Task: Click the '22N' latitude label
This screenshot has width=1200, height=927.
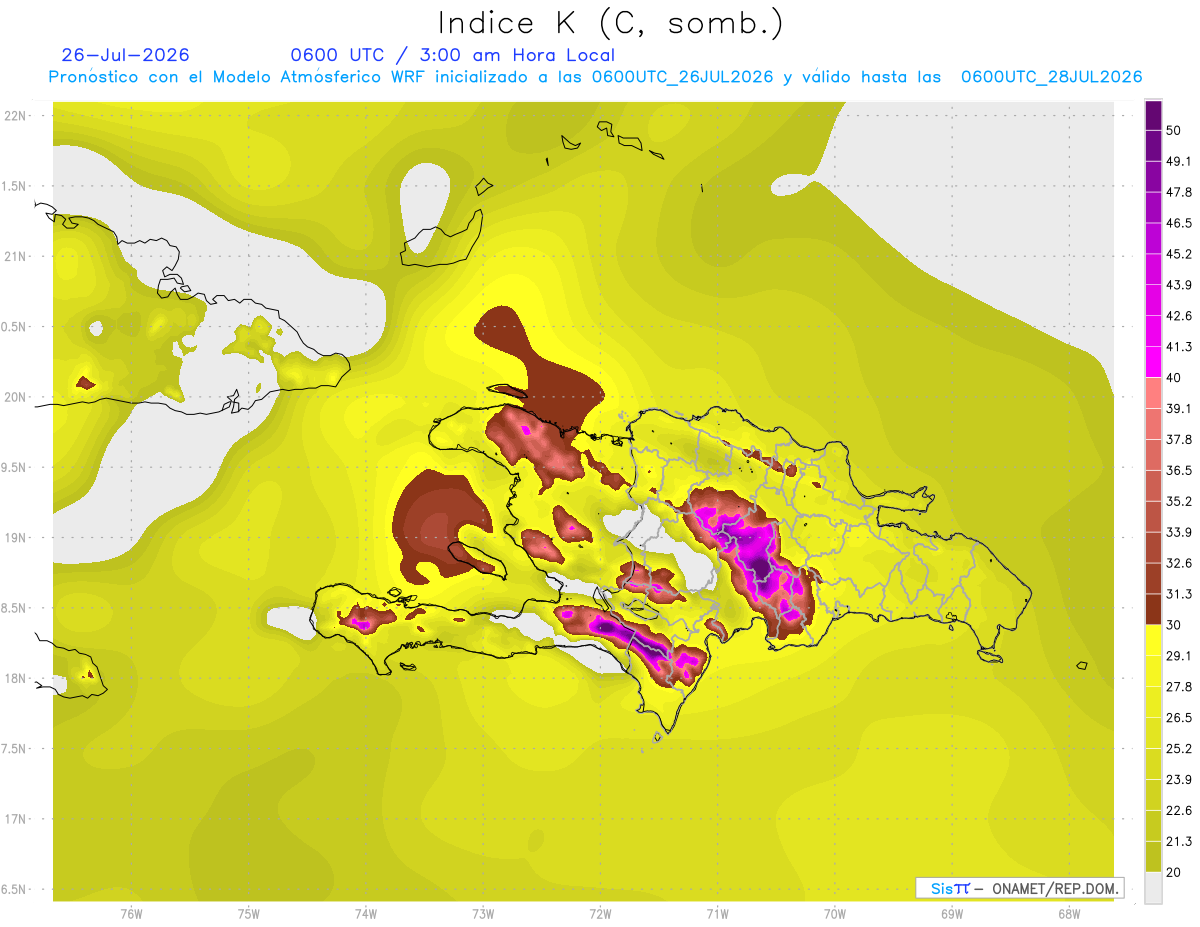Action: tap(16, 115)
